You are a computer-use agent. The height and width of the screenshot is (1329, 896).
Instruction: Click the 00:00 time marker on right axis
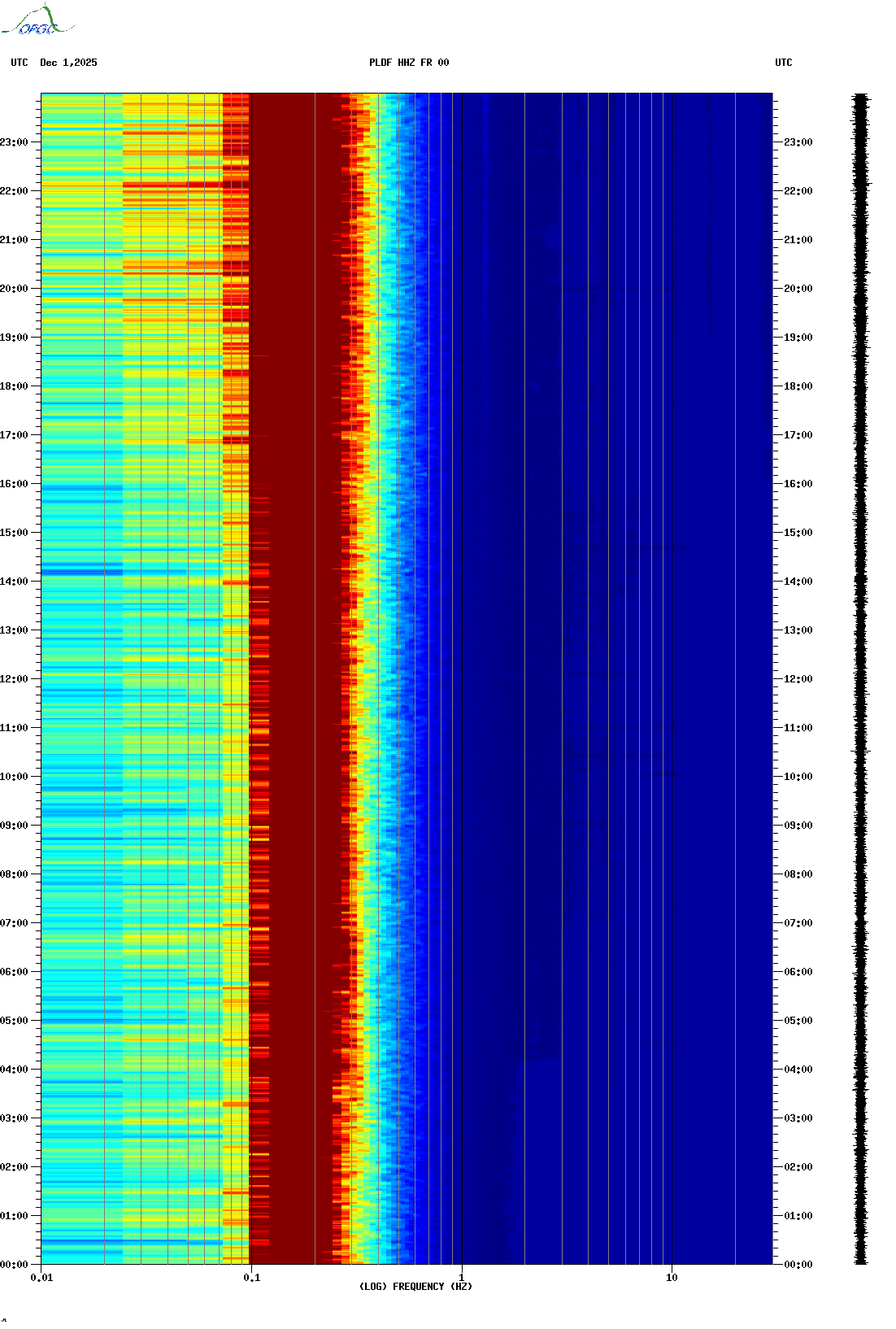[x=798, y=1265]
